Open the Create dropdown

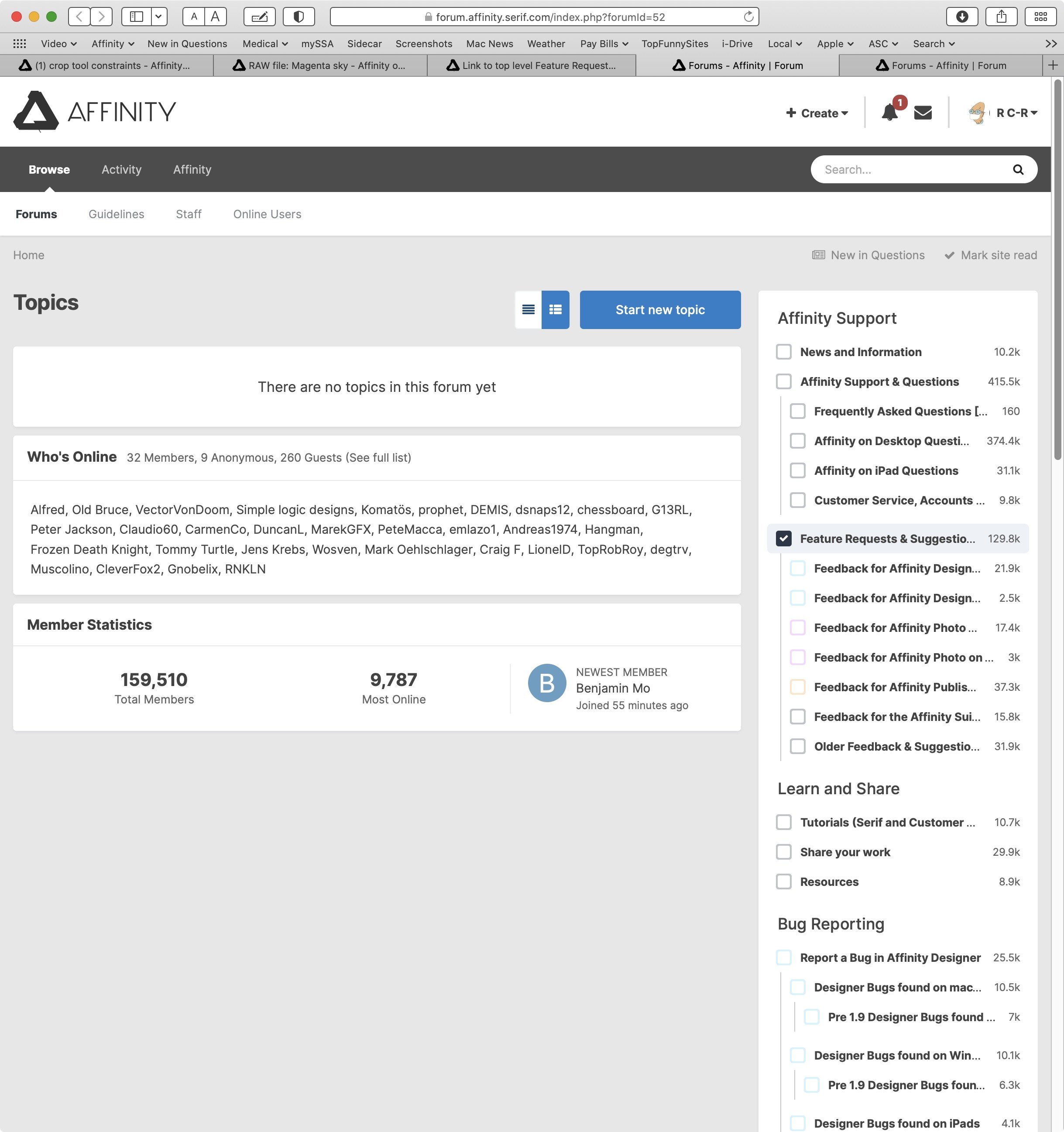coord(817,113)
